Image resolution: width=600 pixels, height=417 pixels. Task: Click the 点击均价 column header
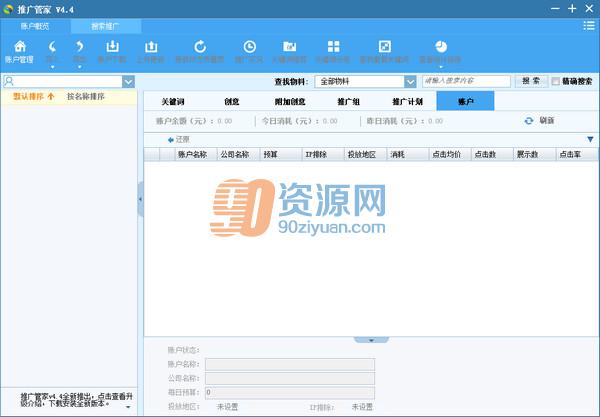[450, 155]
